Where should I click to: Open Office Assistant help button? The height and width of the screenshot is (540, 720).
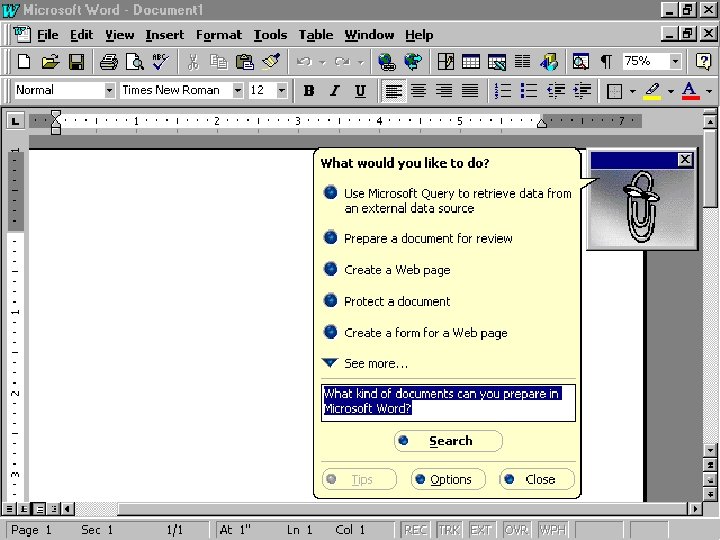(x=703, y=61)
